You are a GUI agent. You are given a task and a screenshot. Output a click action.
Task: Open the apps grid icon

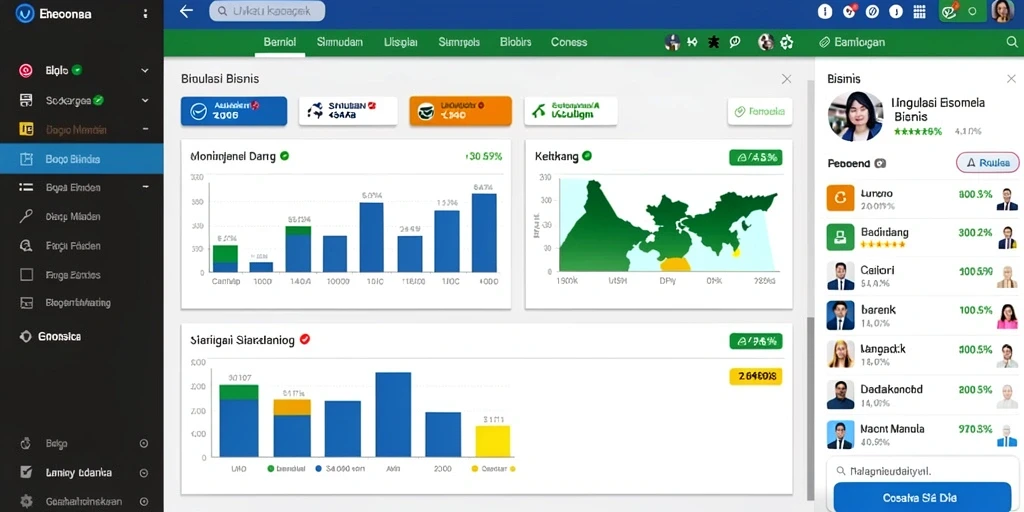920,11
